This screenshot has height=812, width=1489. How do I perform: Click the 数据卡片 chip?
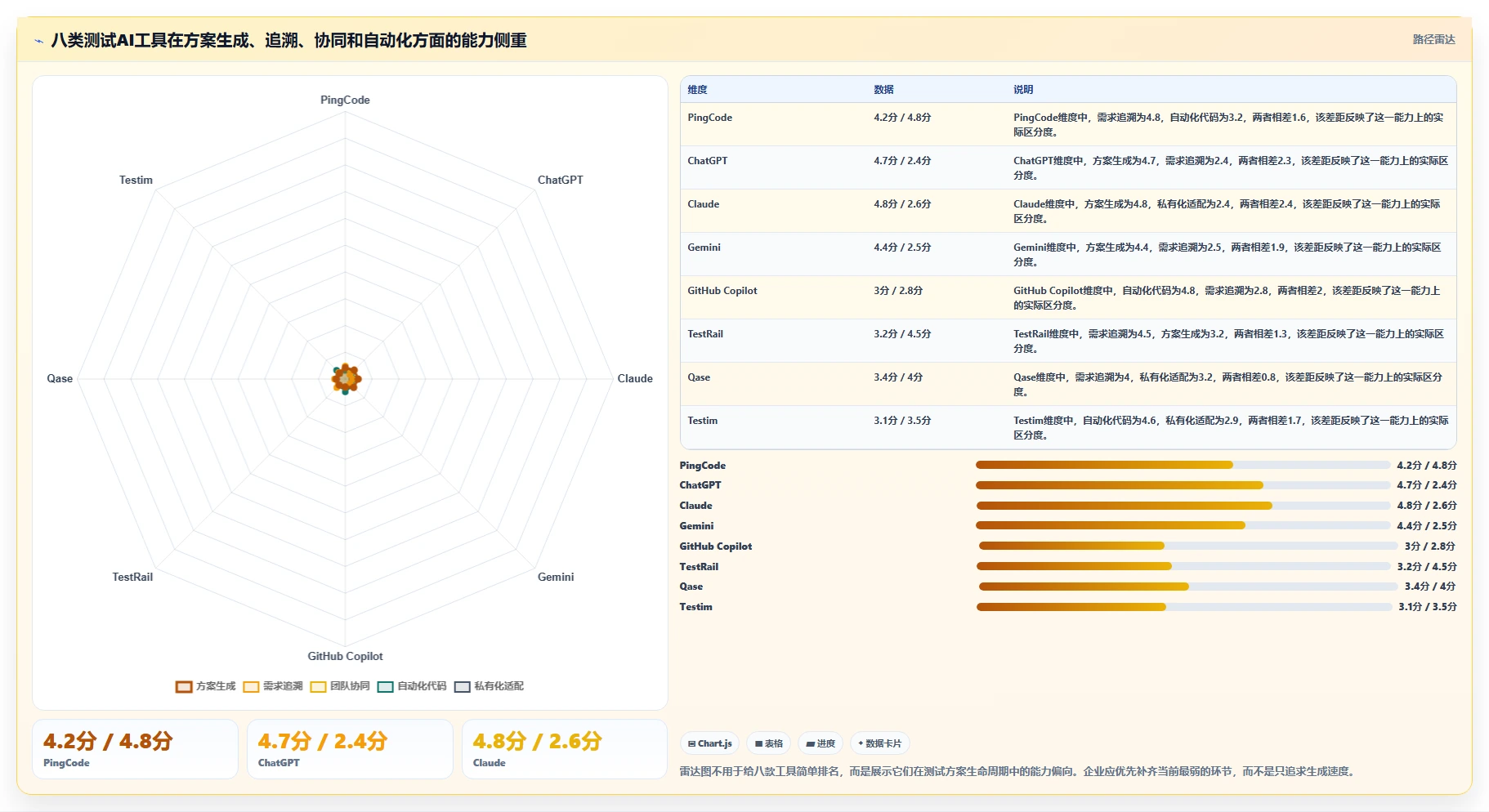(880, 743)
